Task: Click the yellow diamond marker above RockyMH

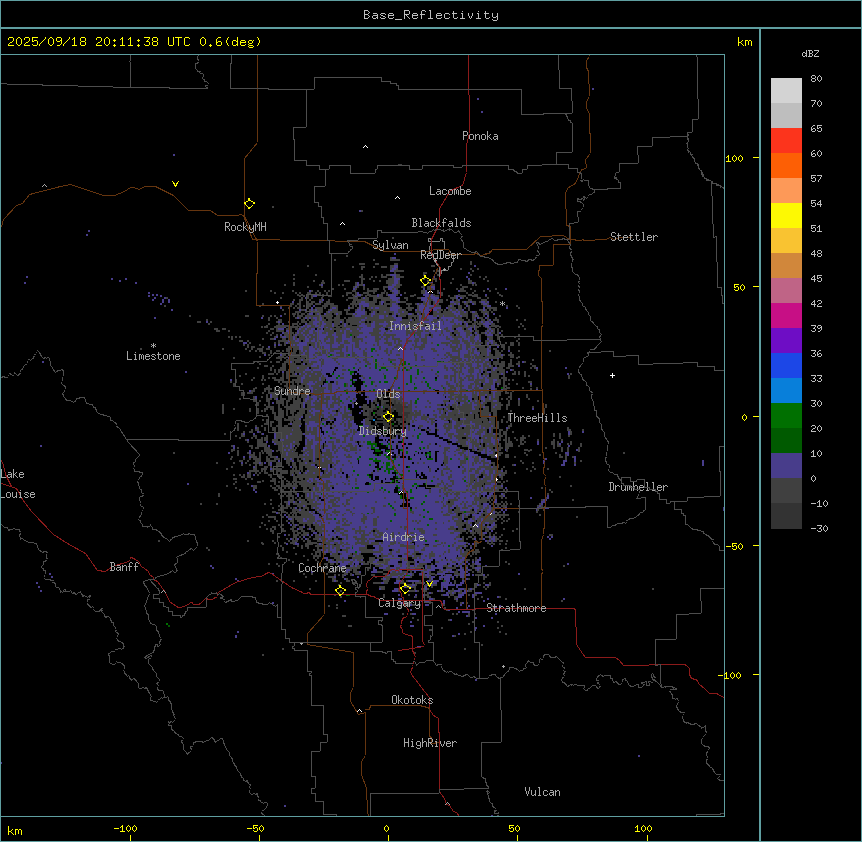Action: (x=249, y=203)
